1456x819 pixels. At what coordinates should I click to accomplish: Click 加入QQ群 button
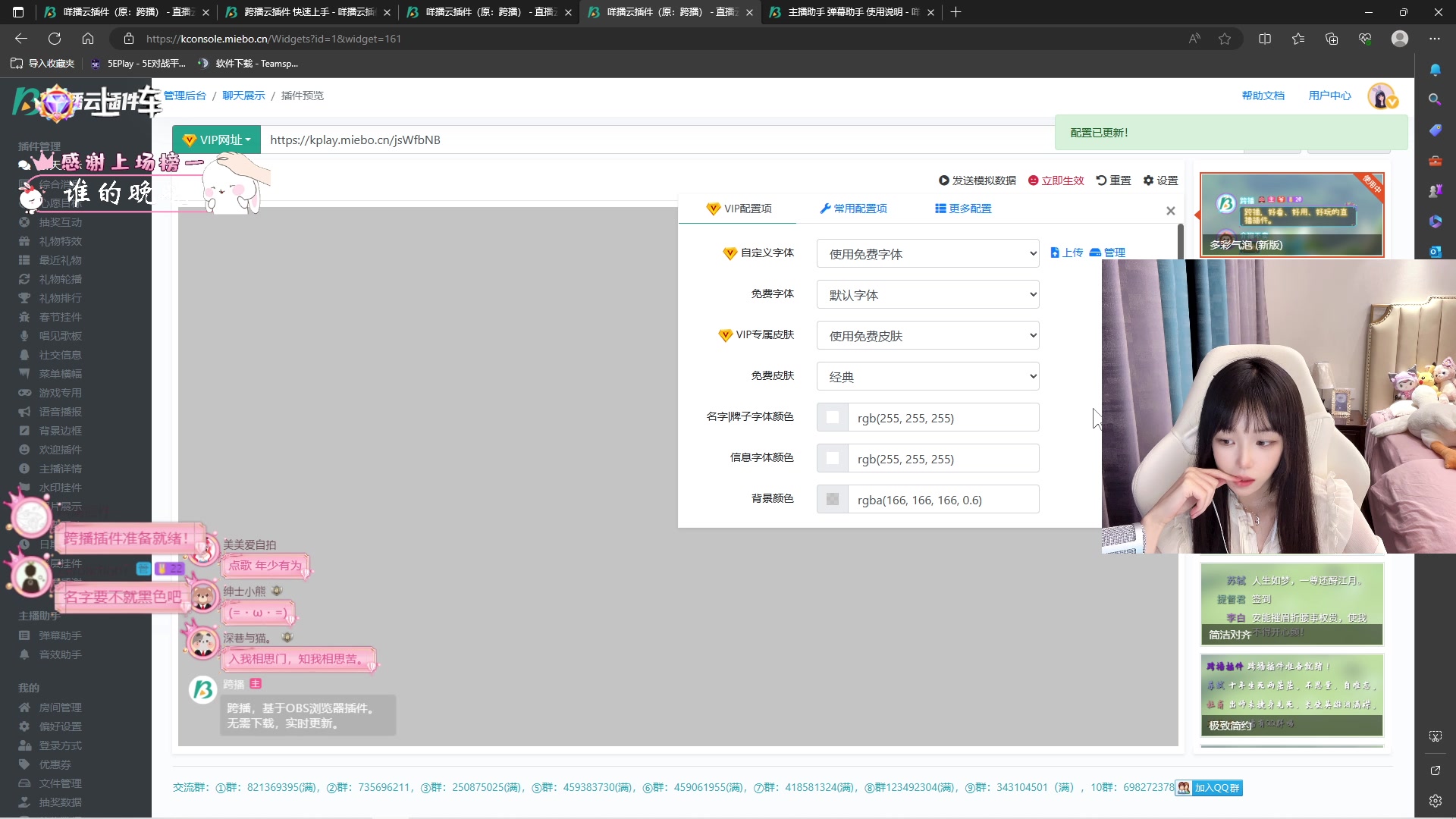click(x=1209, y=788)
